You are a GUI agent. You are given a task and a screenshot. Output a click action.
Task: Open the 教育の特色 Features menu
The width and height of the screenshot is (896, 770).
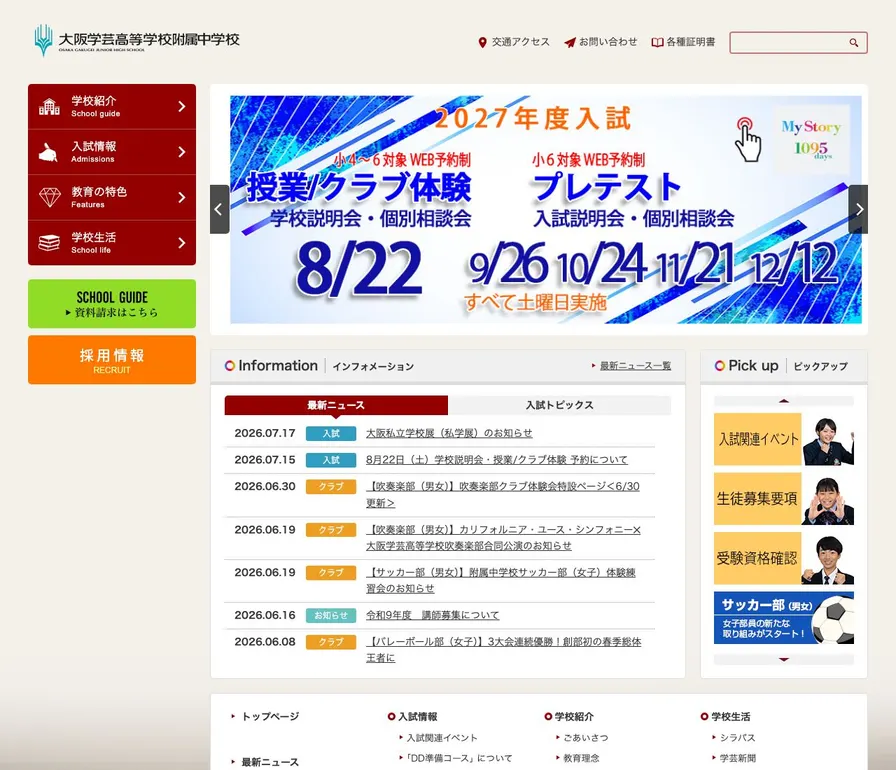coord(112,198)
